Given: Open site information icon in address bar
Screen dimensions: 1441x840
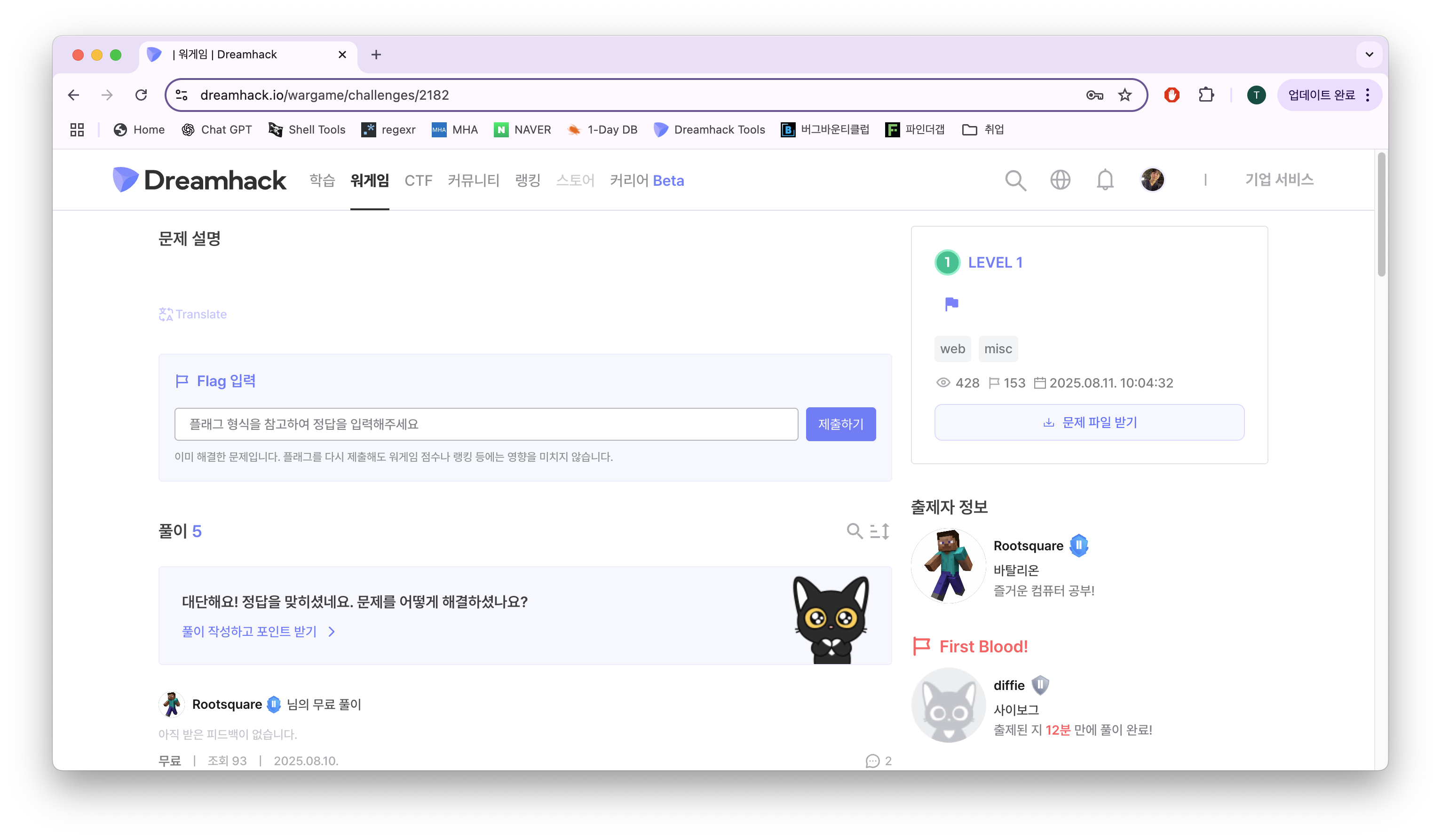Looking at the screenshot, I should coord(182,95).
